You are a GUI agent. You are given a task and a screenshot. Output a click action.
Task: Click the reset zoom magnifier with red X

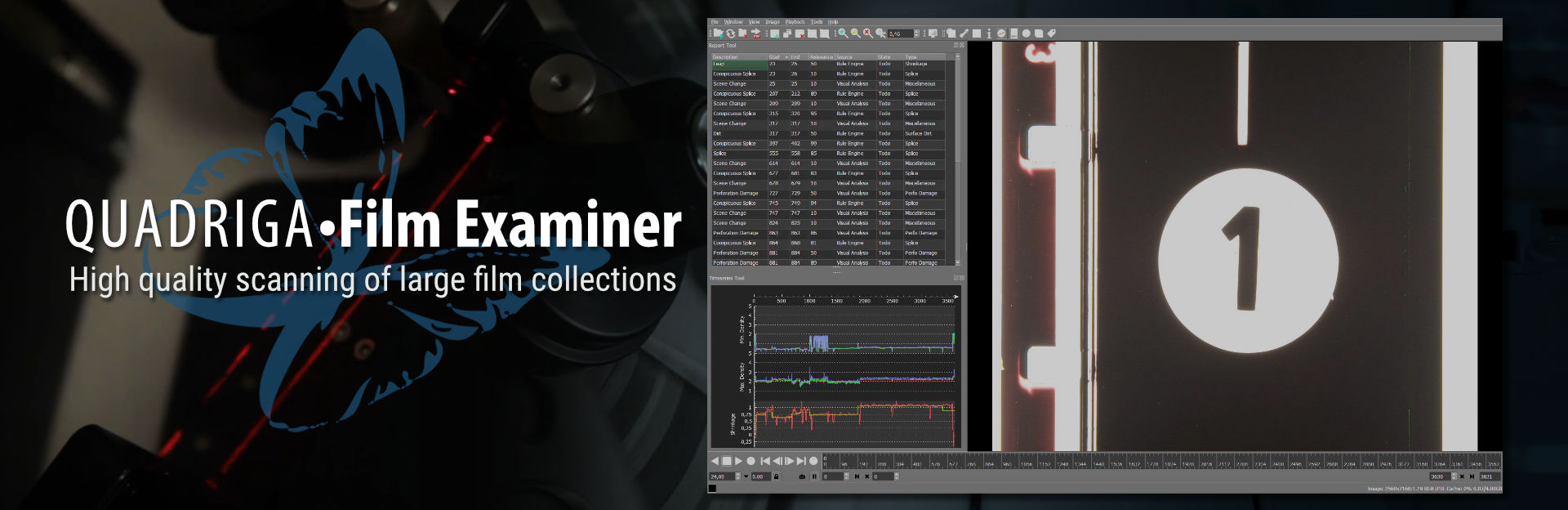point(868,34)
